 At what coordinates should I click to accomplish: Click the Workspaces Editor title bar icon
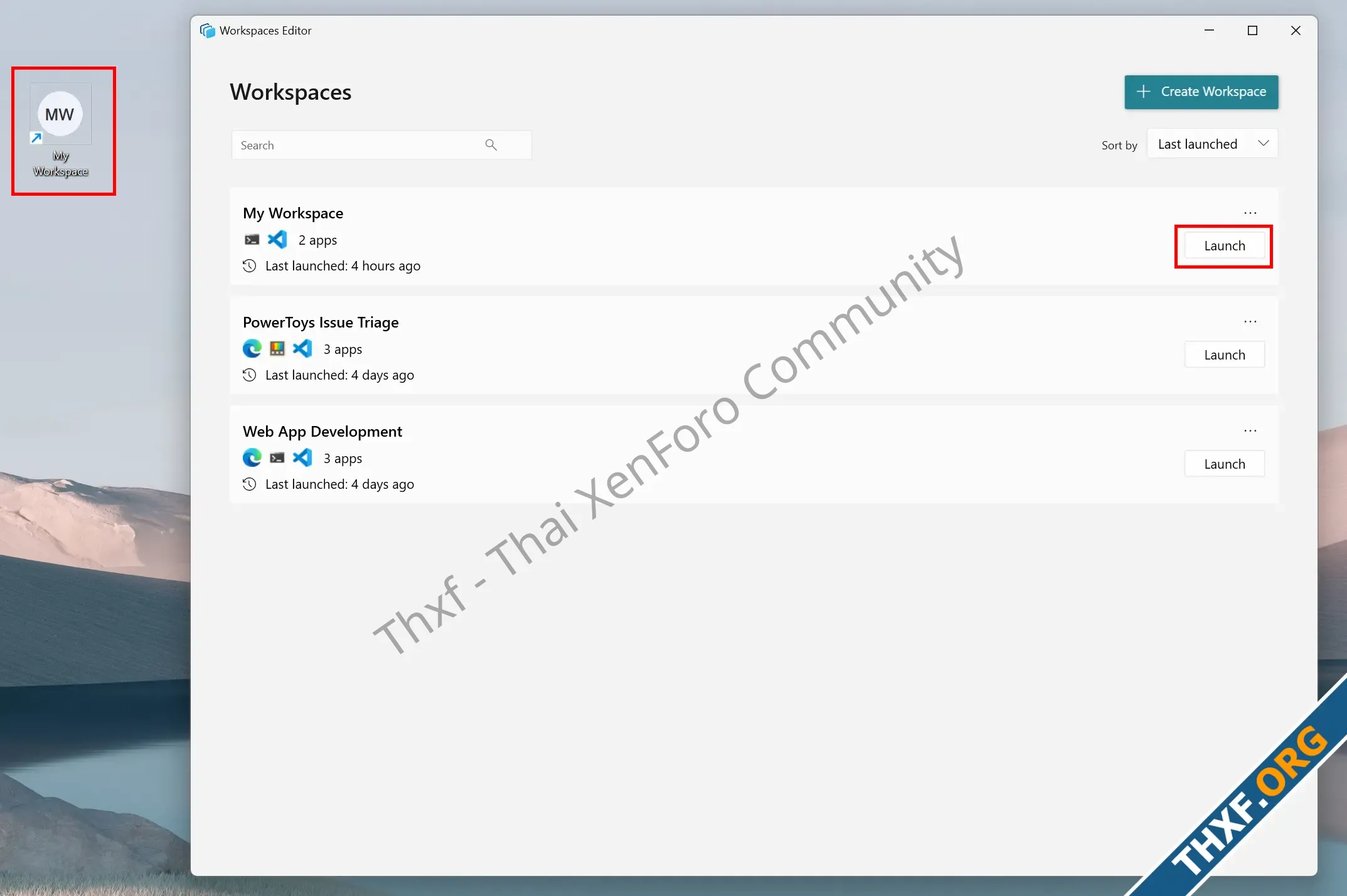tap(208, 30)
